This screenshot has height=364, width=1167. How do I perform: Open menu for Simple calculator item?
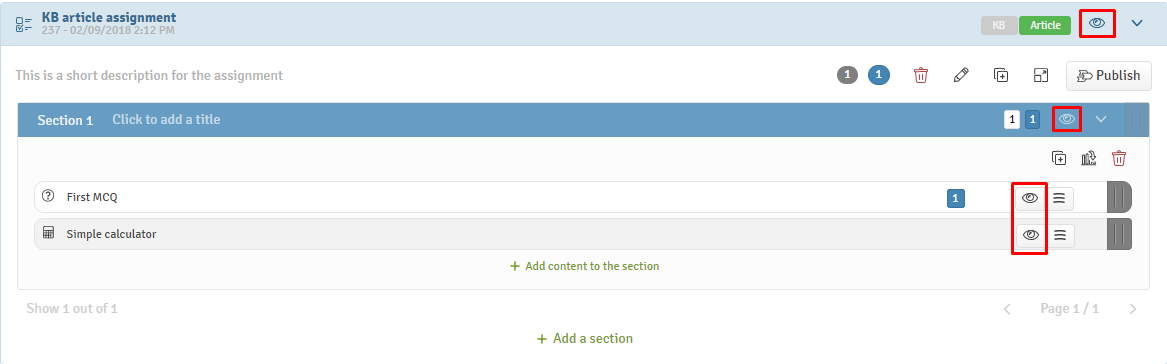[x=1059, y=235]
